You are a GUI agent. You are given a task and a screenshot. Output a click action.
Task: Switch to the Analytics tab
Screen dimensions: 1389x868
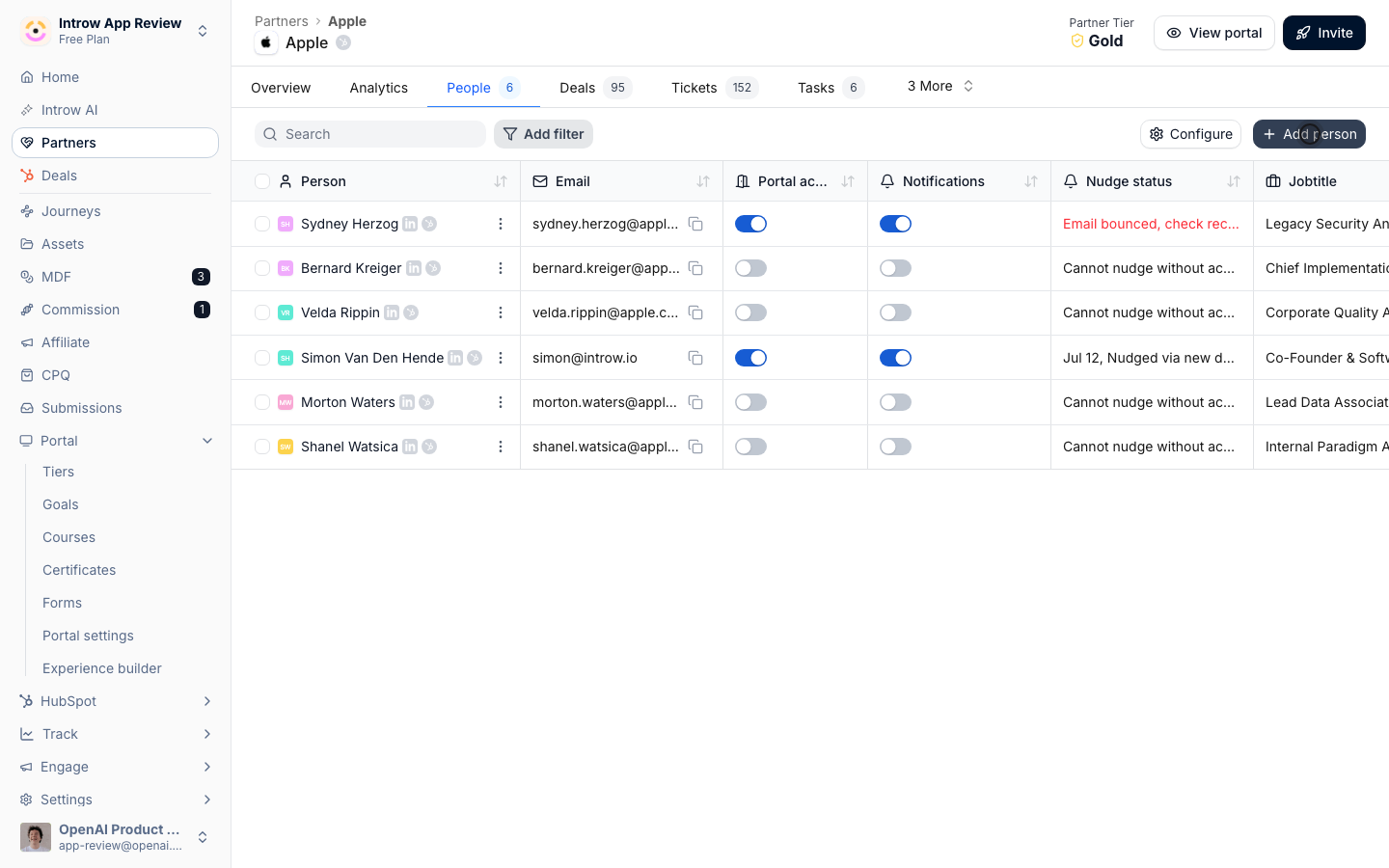[x=379, y=88]
